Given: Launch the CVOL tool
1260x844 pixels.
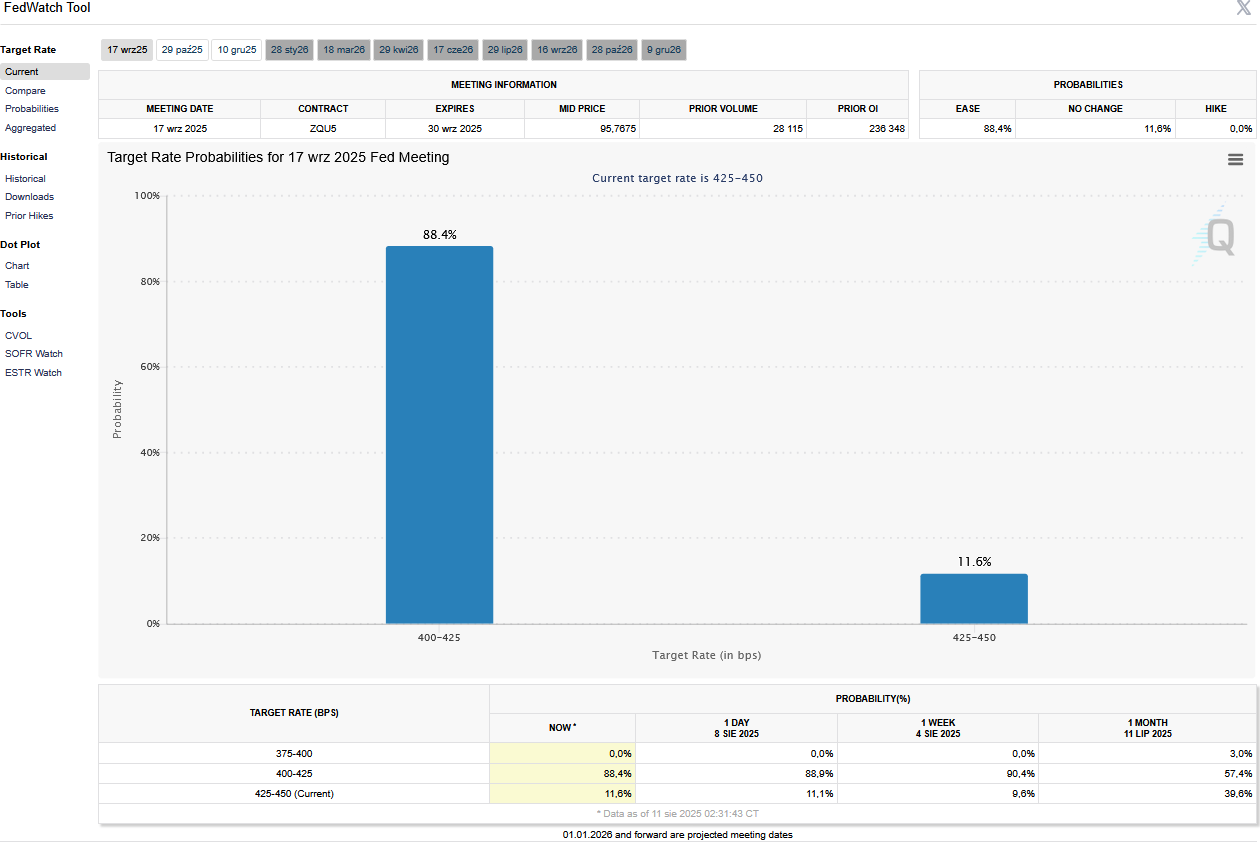Looking at the screenshot, I should (18, 336).
